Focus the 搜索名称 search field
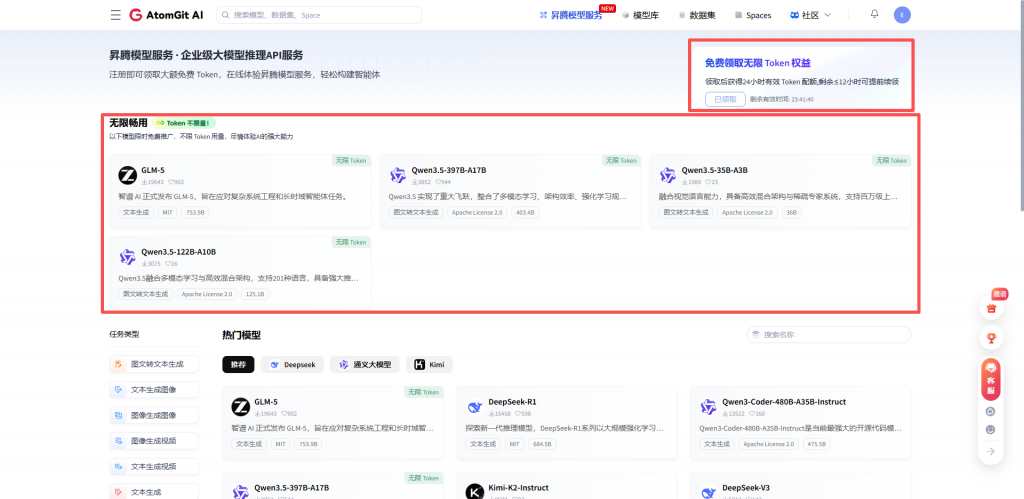This screenshot has height=499, width=1024. tap(829, 334)
